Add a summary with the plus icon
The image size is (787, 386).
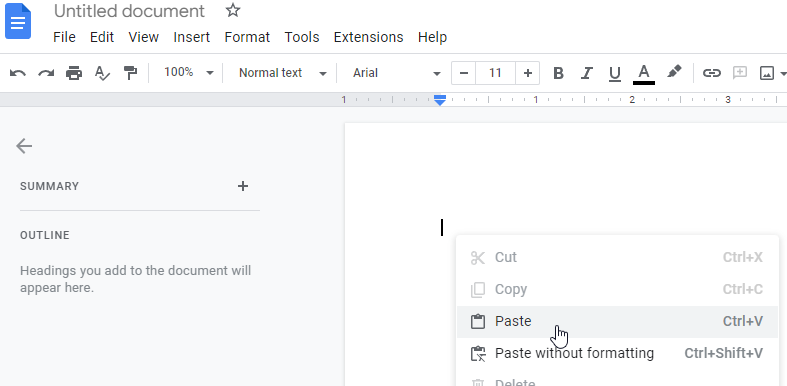[x=243, y=186]
